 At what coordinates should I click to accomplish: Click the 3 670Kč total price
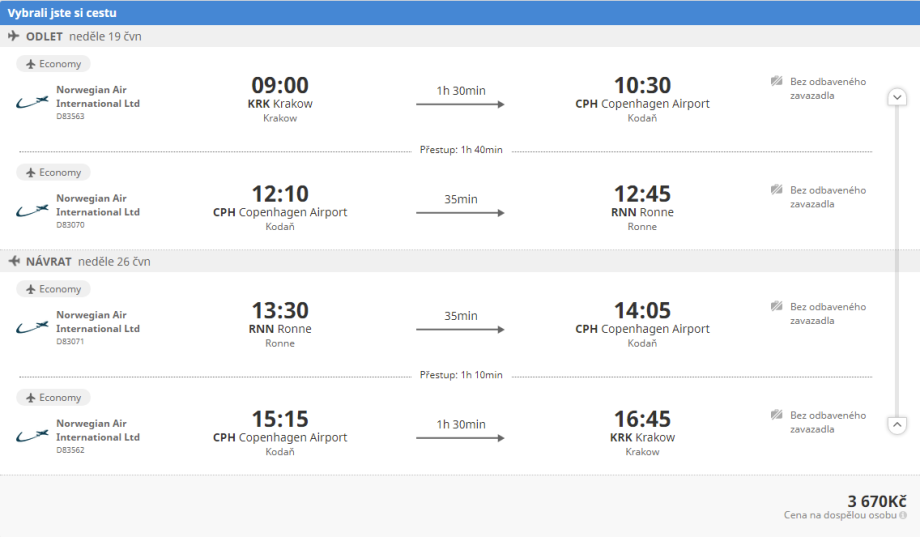click(x=876, y=500)
